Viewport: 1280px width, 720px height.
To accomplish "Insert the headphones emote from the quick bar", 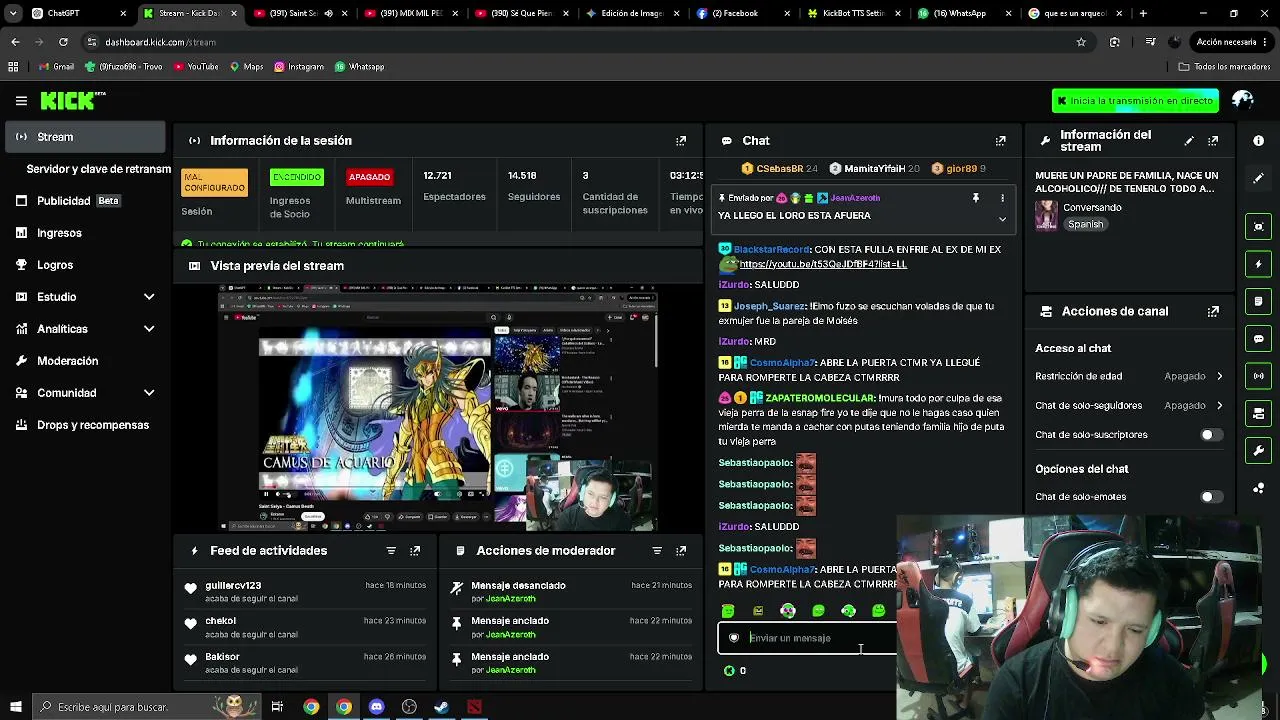I will coord(788,611).
